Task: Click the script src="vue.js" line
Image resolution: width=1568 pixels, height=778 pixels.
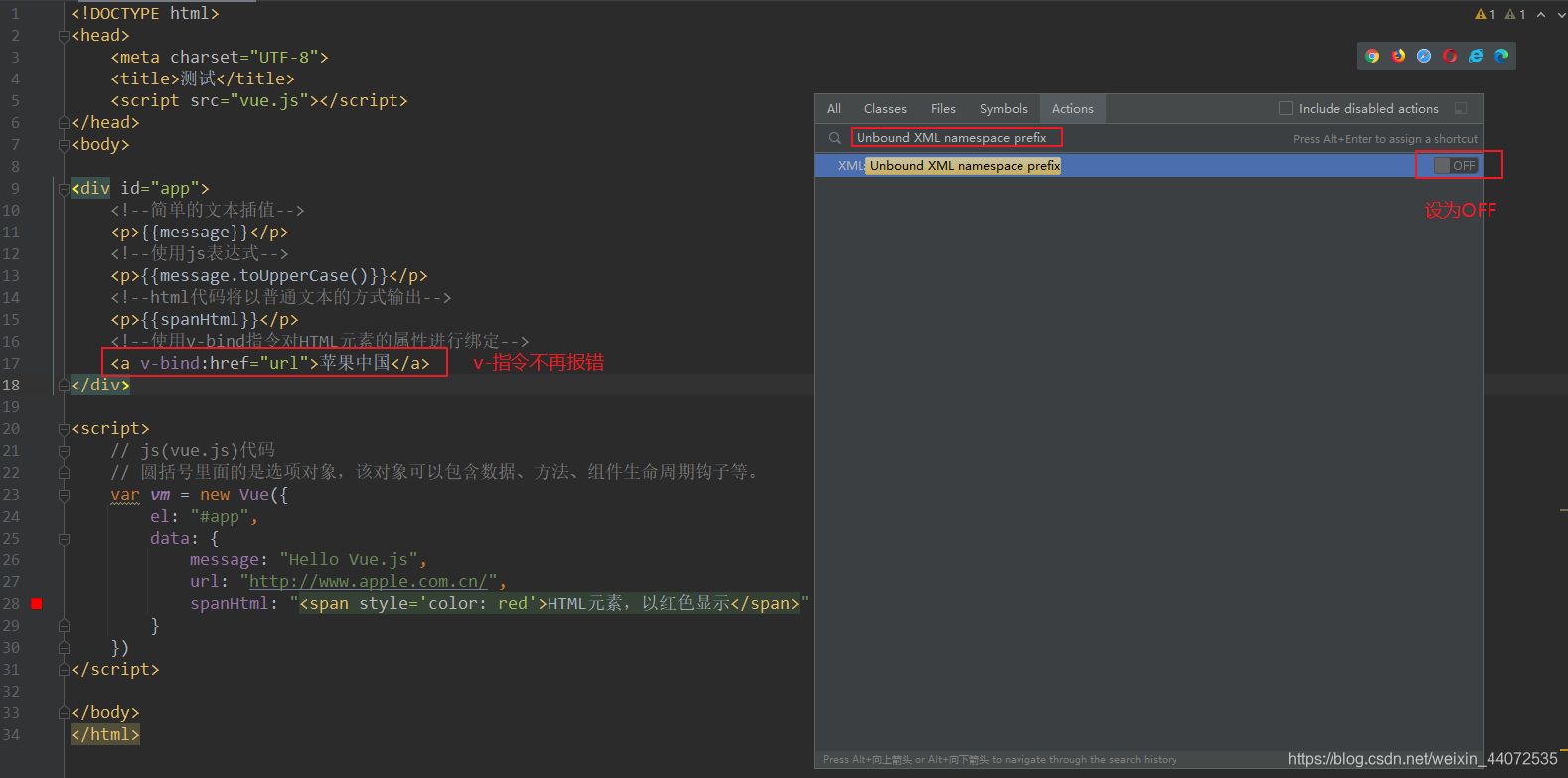Action: [259, 100]
